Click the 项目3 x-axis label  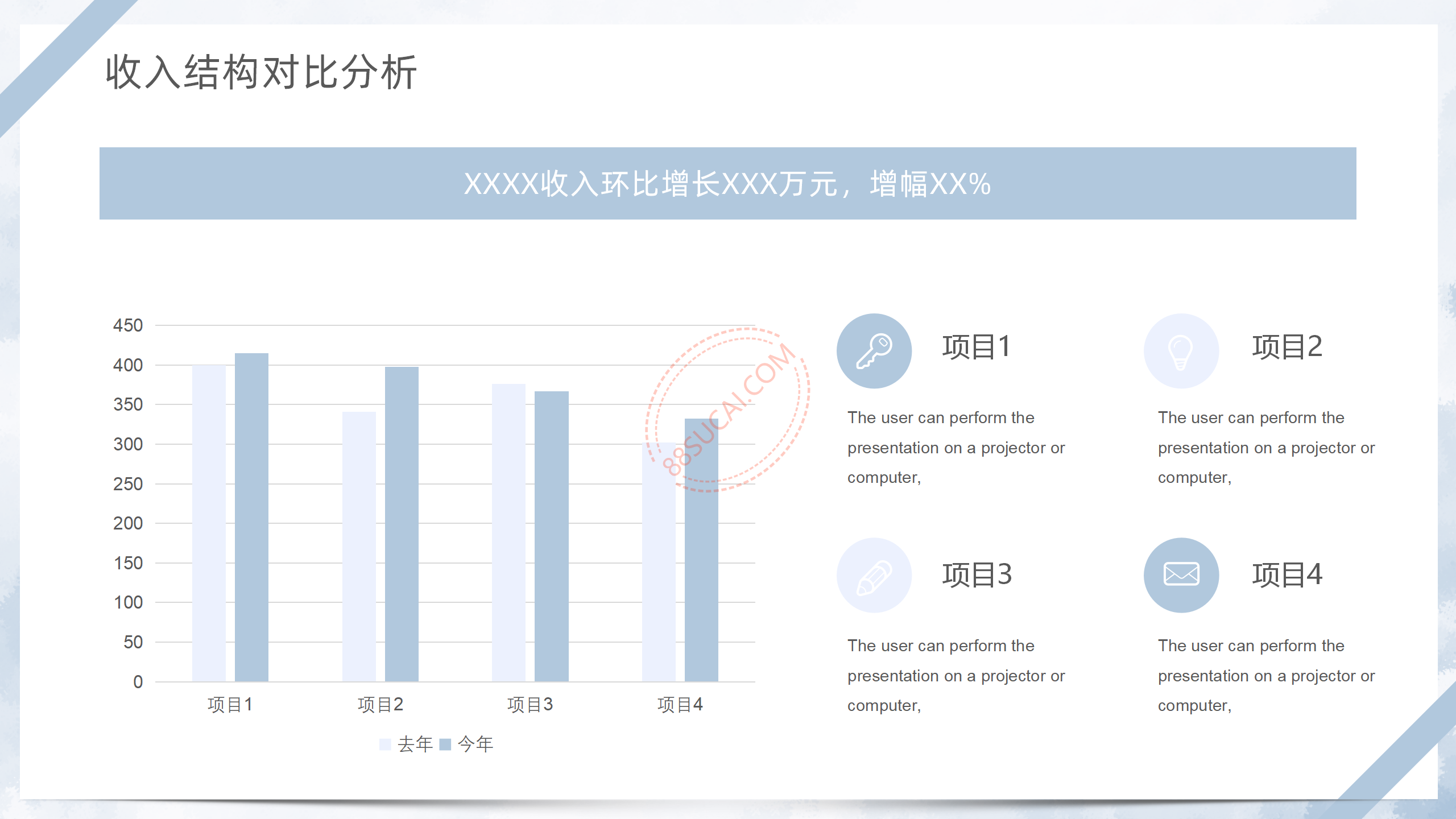point(530,705)
